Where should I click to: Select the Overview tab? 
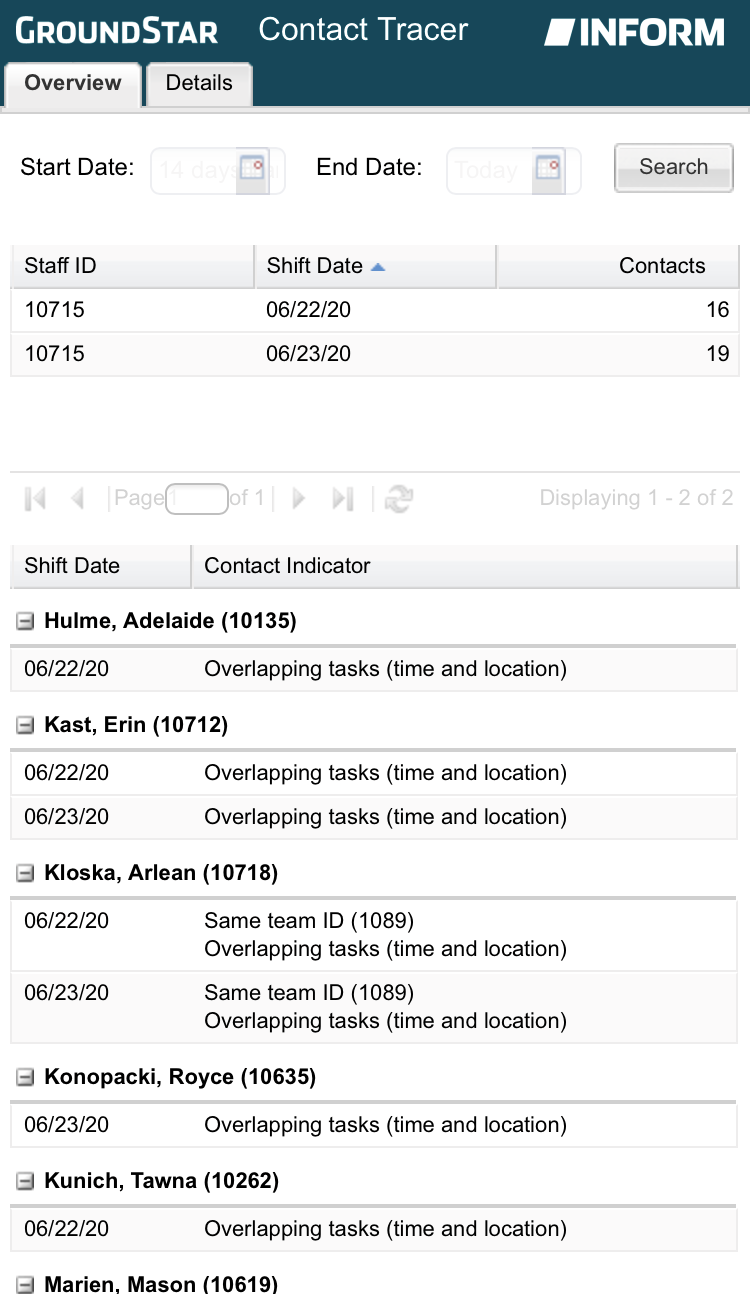73,84
